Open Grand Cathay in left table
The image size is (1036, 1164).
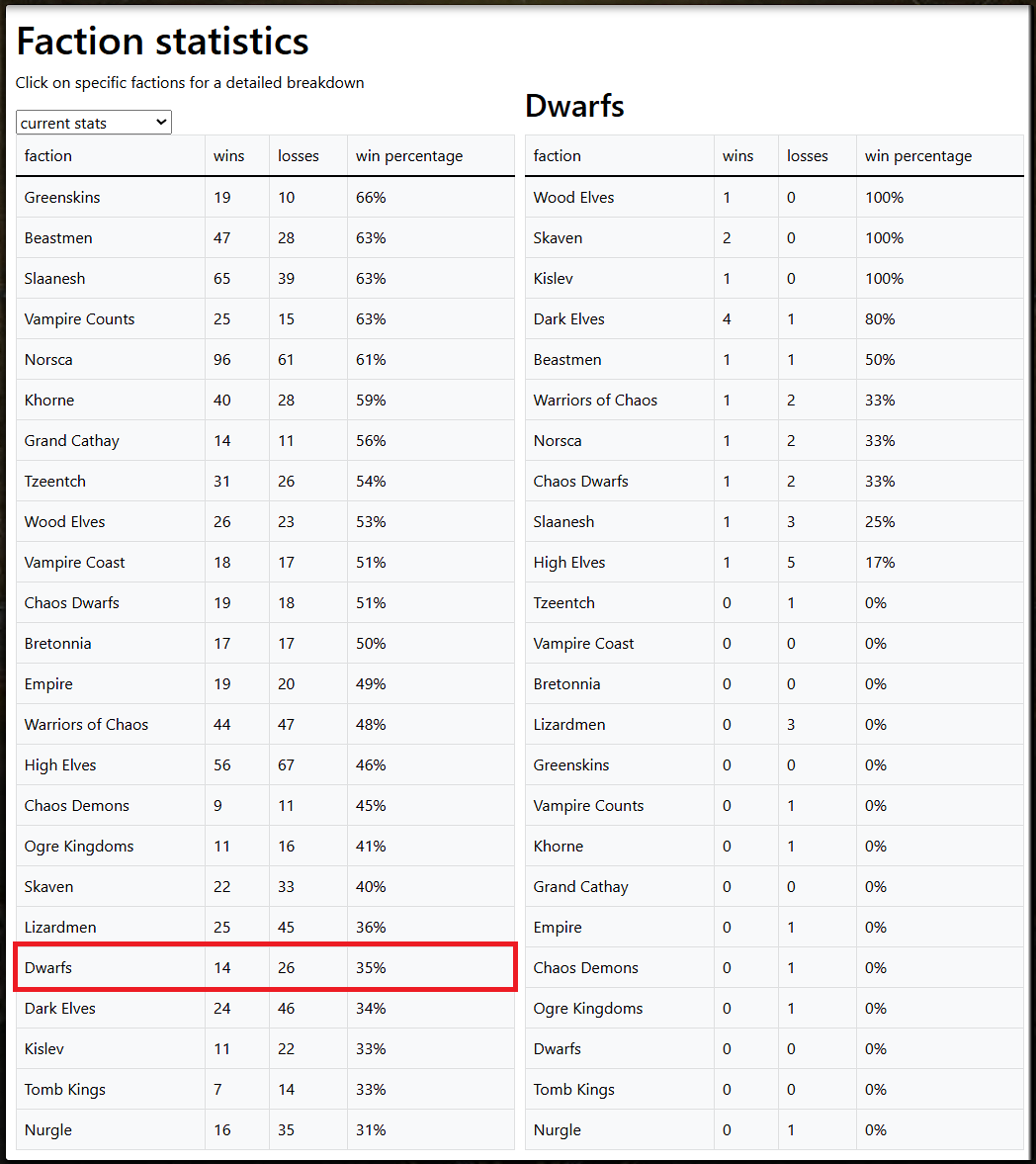pyautogui.click(x=266, y=440)
